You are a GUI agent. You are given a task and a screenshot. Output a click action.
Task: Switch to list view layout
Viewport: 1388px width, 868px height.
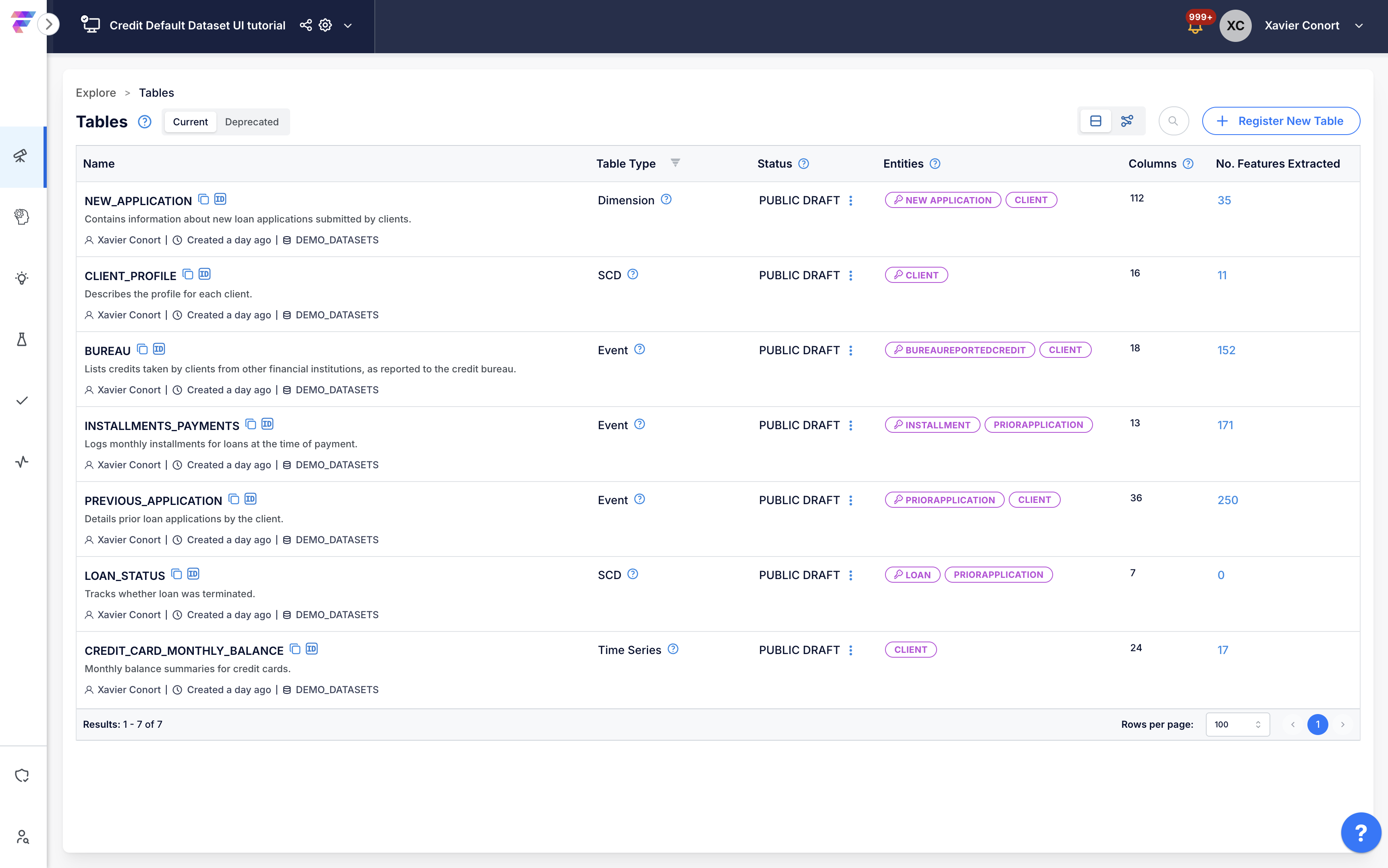[1095, 121]
